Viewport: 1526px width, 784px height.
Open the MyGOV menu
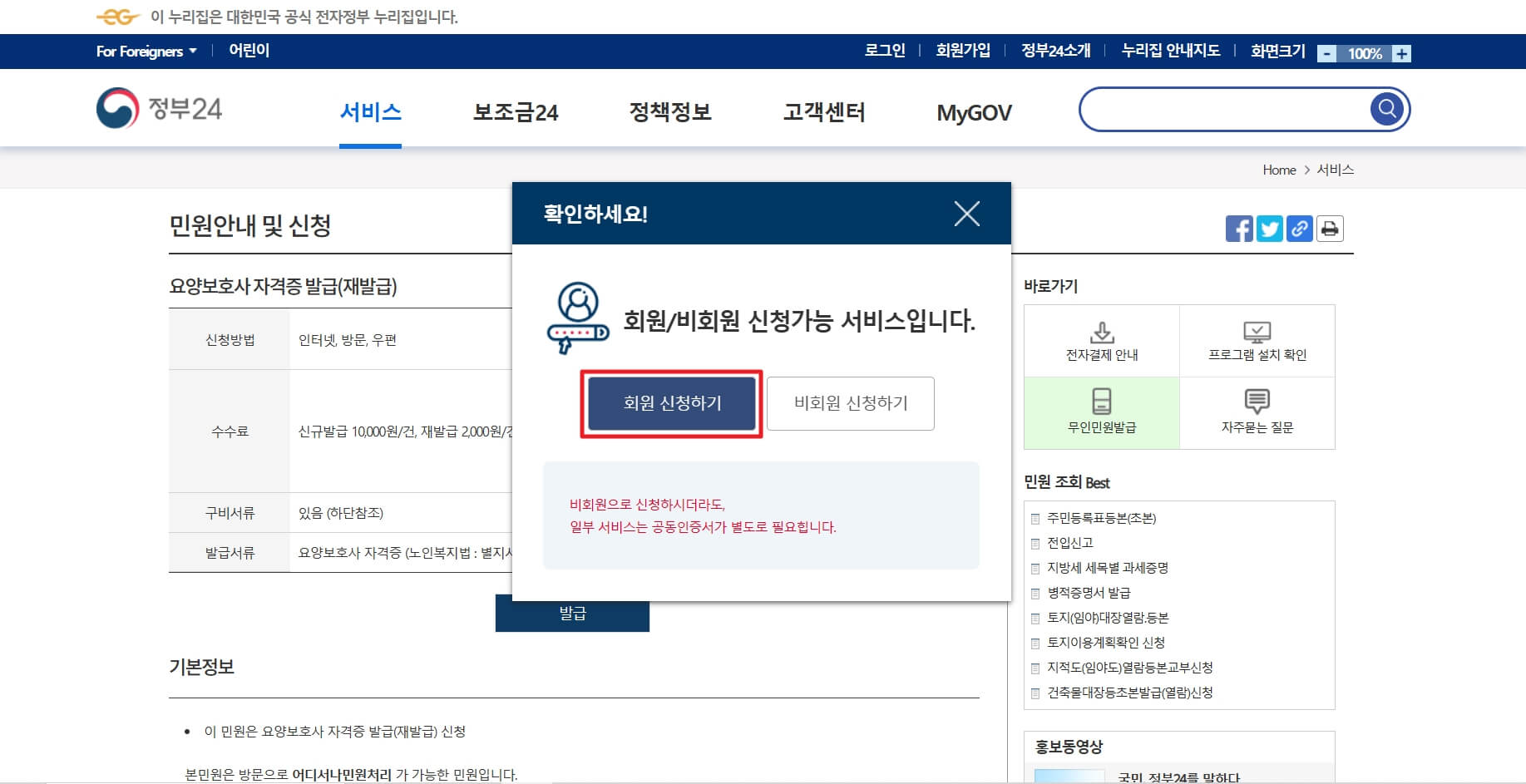pos(974,112)
